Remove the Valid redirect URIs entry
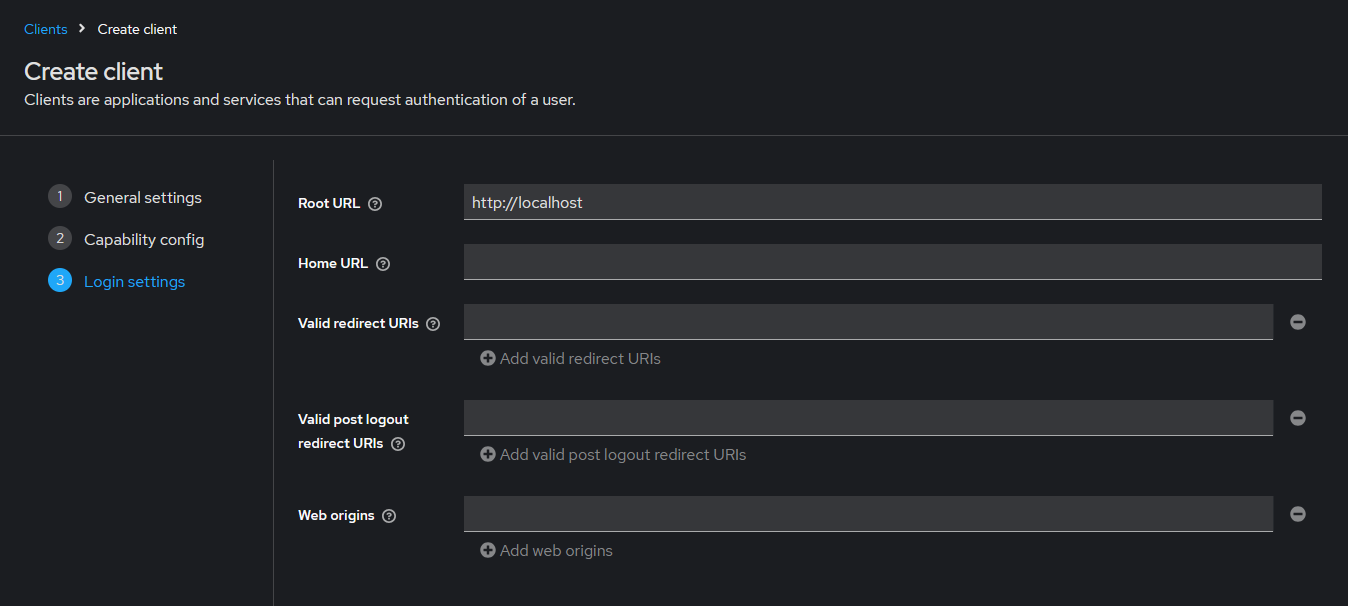This screenshot has height=606, width=1348. coord(1297,322)
